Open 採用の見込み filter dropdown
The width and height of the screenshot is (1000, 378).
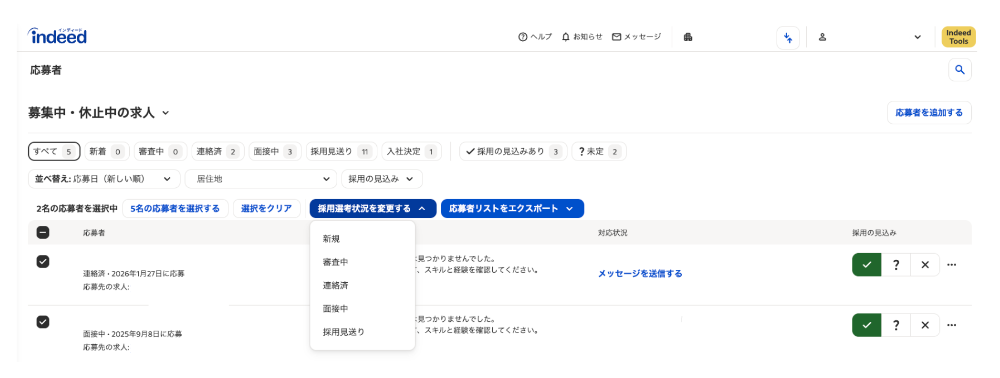pyautogui.click(x=381, y=179)
